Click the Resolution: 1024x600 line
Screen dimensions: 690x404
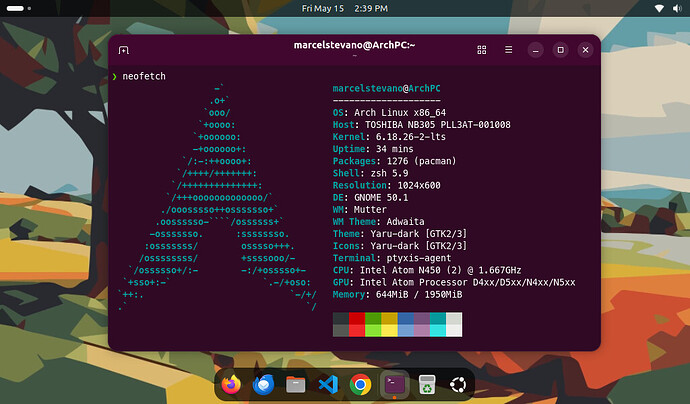[x=387, y=185]
